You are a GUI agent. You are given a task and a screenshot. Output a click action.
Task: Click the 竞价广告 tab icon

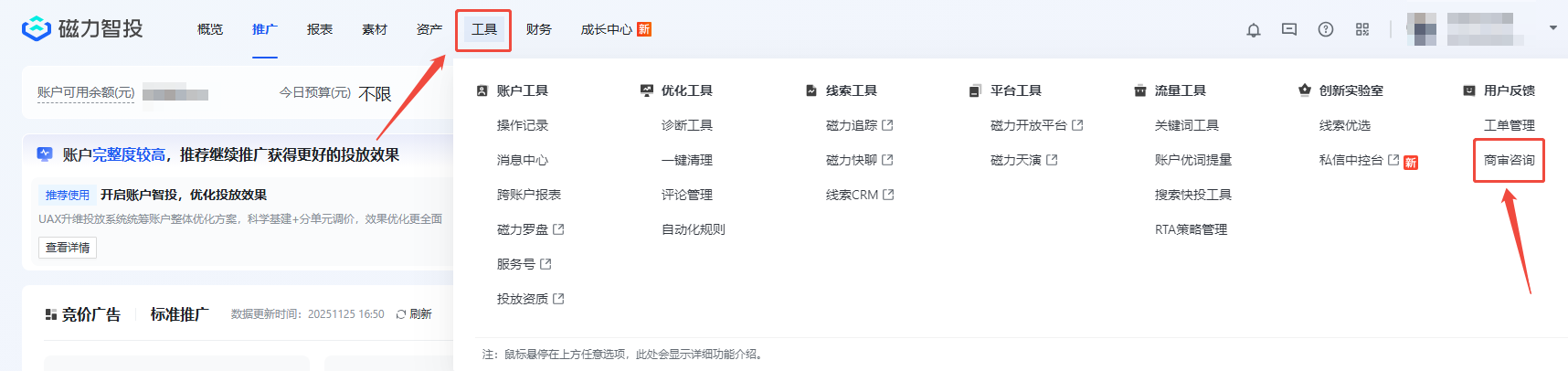tap(51, 314)
